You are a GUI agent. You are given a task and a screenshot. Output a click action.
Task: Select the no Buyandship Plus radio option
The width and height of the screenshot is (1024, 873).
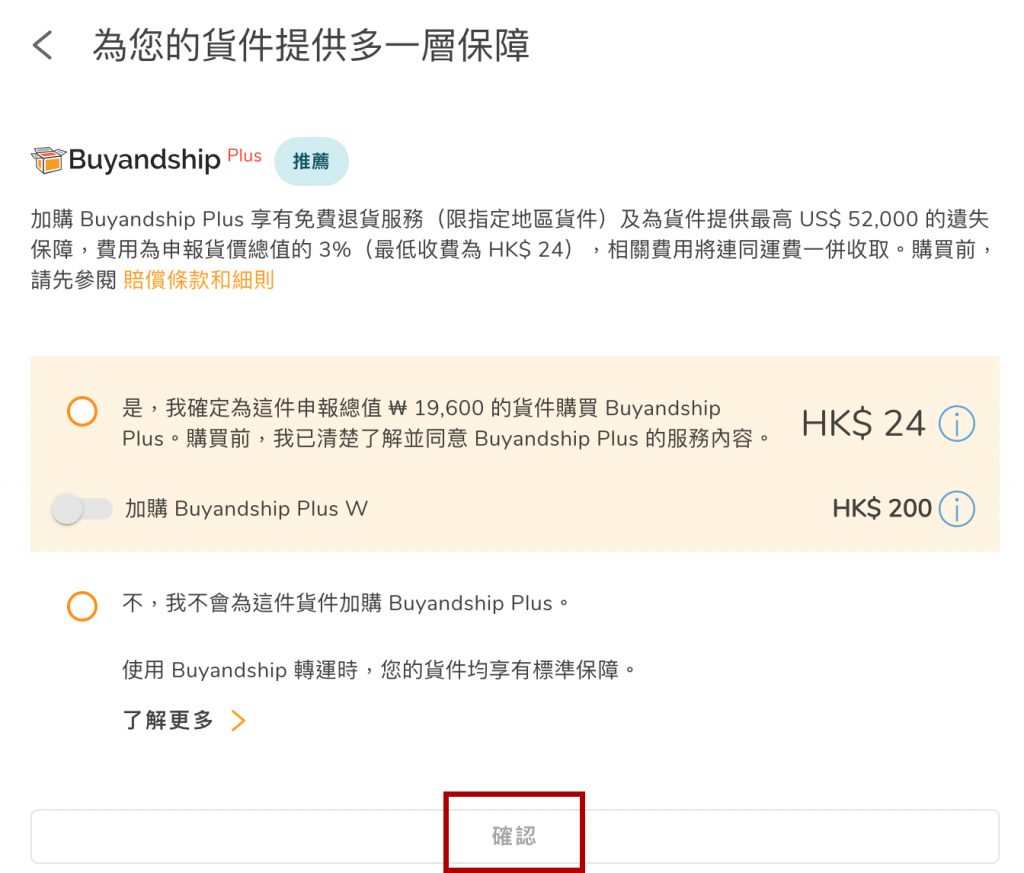(x=82, y=605)
